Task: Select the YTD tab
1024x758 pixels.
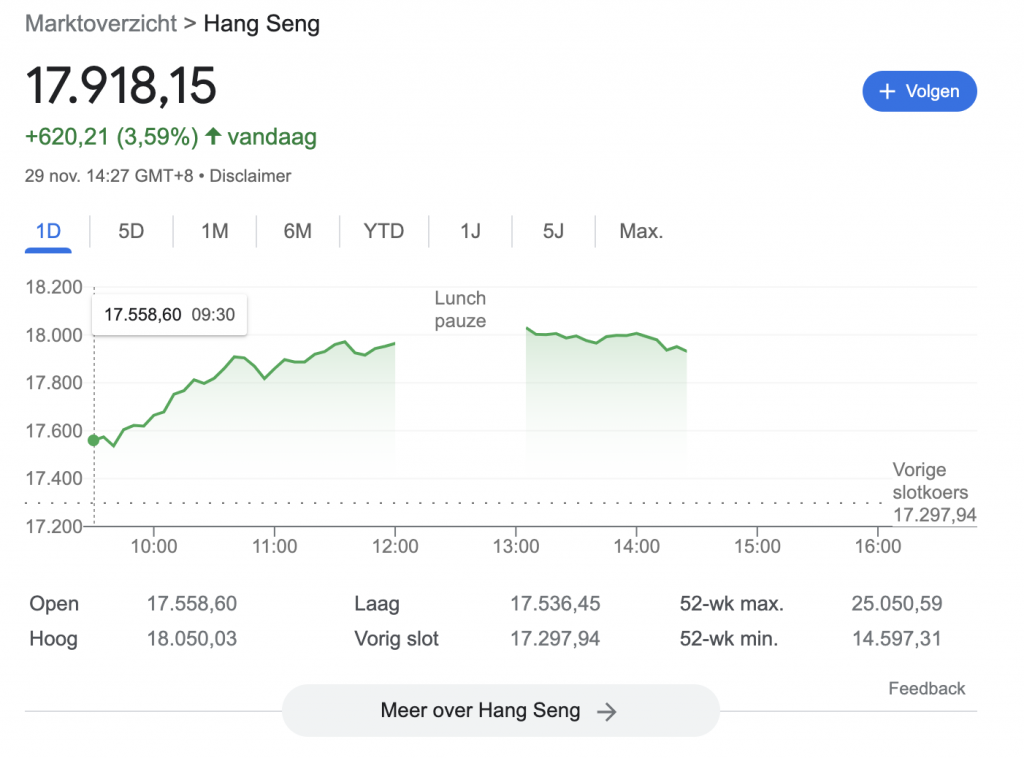Action: (x=384, y=231)
